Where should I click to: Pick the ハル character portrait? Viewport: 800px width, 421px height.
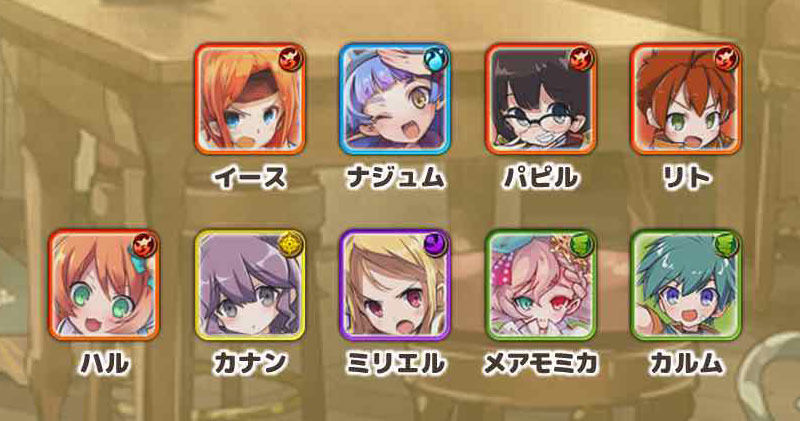[104, 285]
